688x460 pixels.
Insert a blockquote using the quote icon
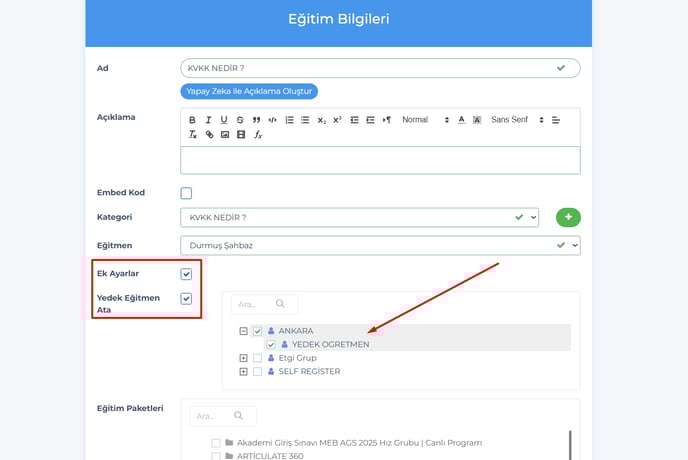pos(256,120)
